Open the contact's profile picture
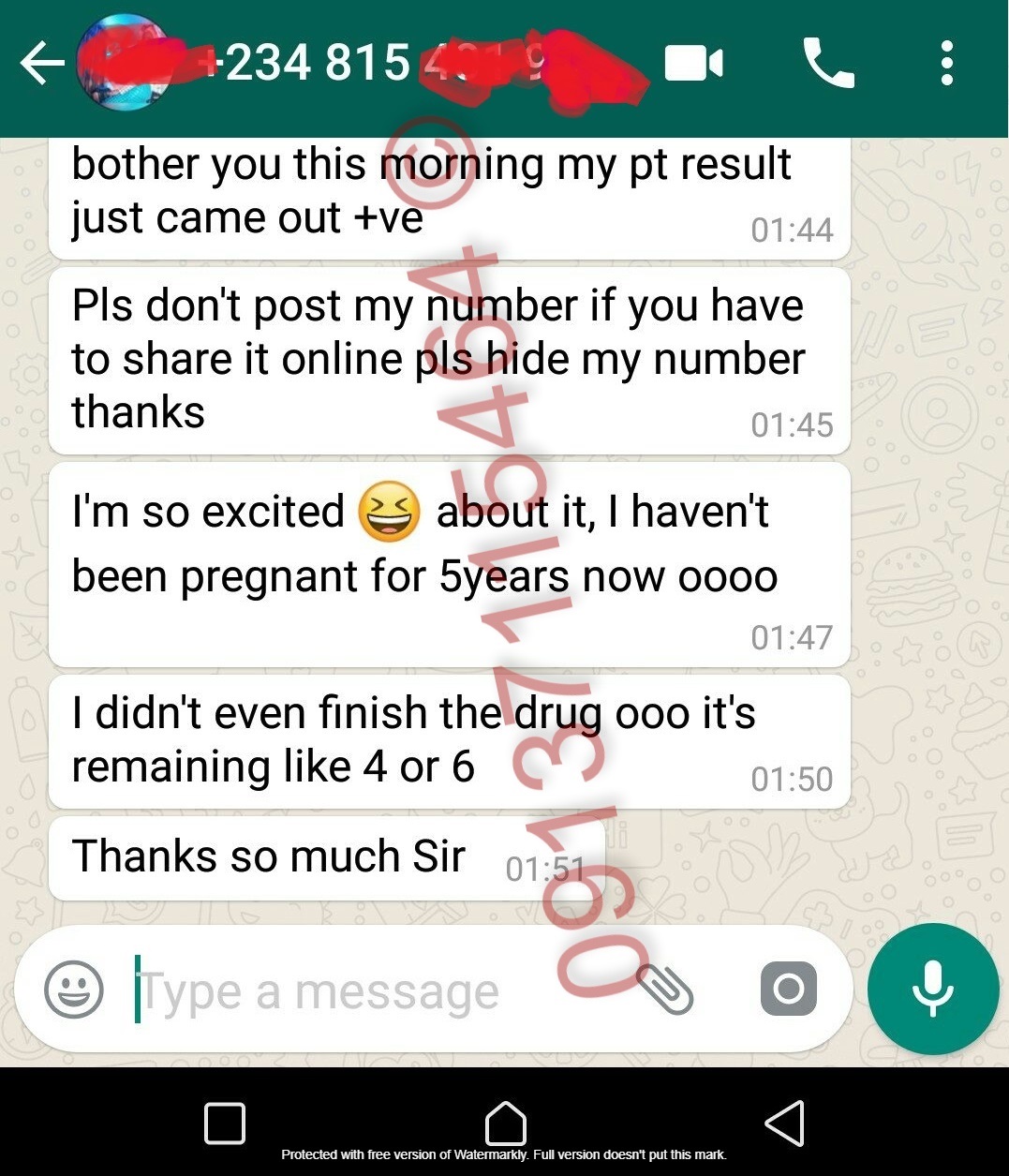The height and width of the screenshot is (1176, 1009). point(122,64)
